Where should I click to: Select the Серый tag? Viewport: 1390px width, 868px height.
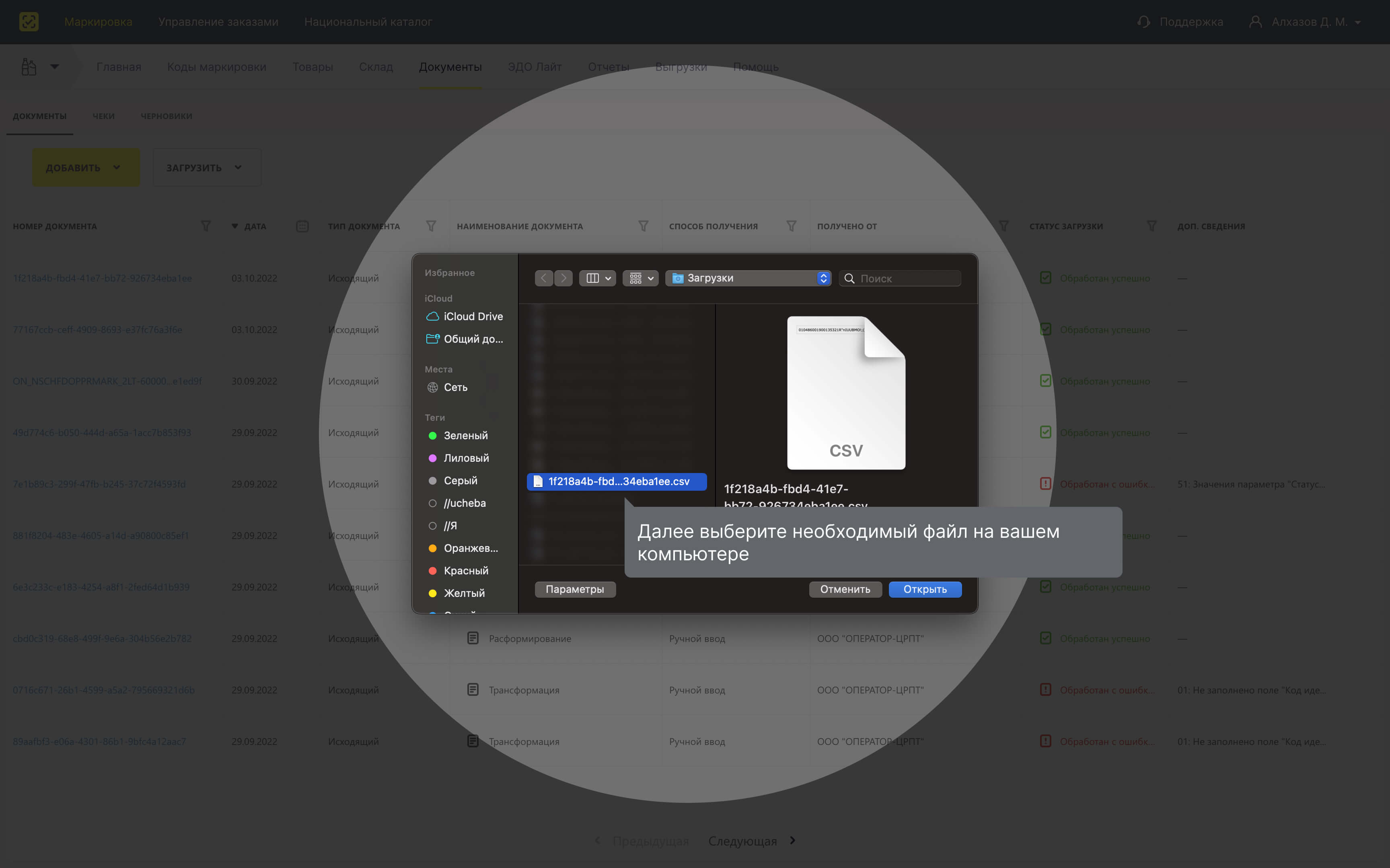point(453,481)
